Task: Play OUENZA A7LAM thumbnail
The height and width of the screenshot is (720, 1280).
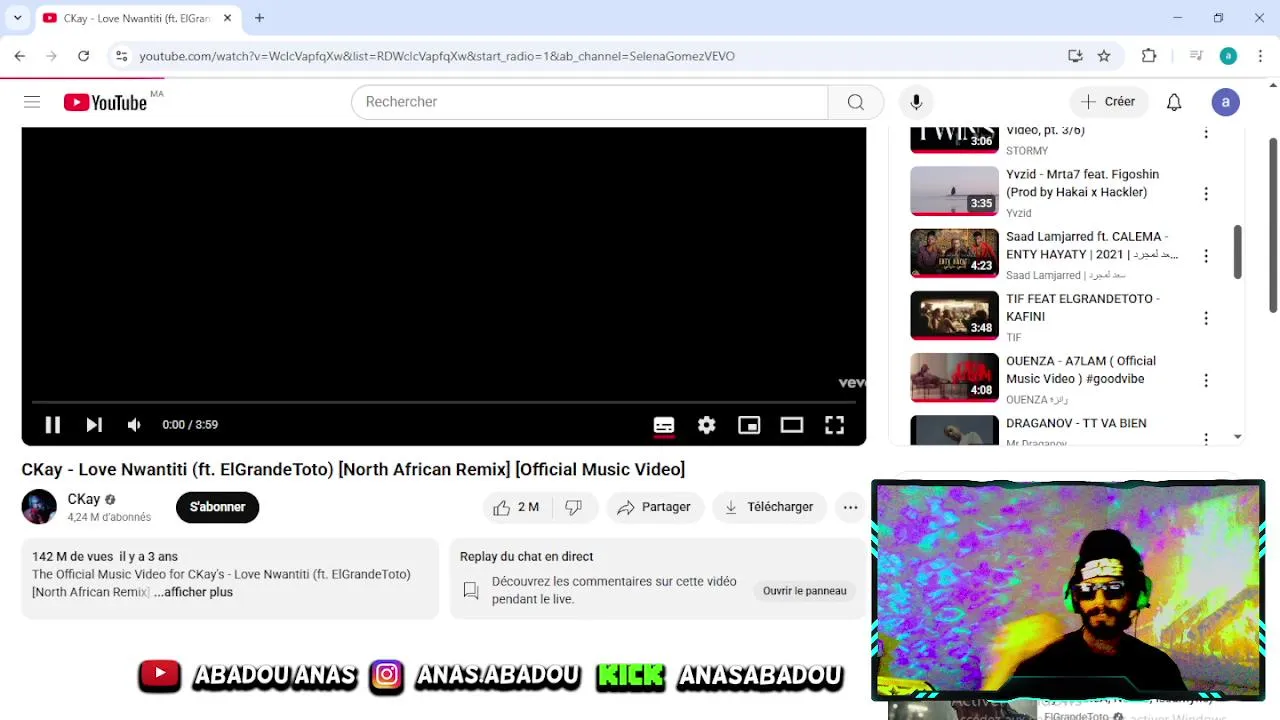Action: click(x=954, y=377)
